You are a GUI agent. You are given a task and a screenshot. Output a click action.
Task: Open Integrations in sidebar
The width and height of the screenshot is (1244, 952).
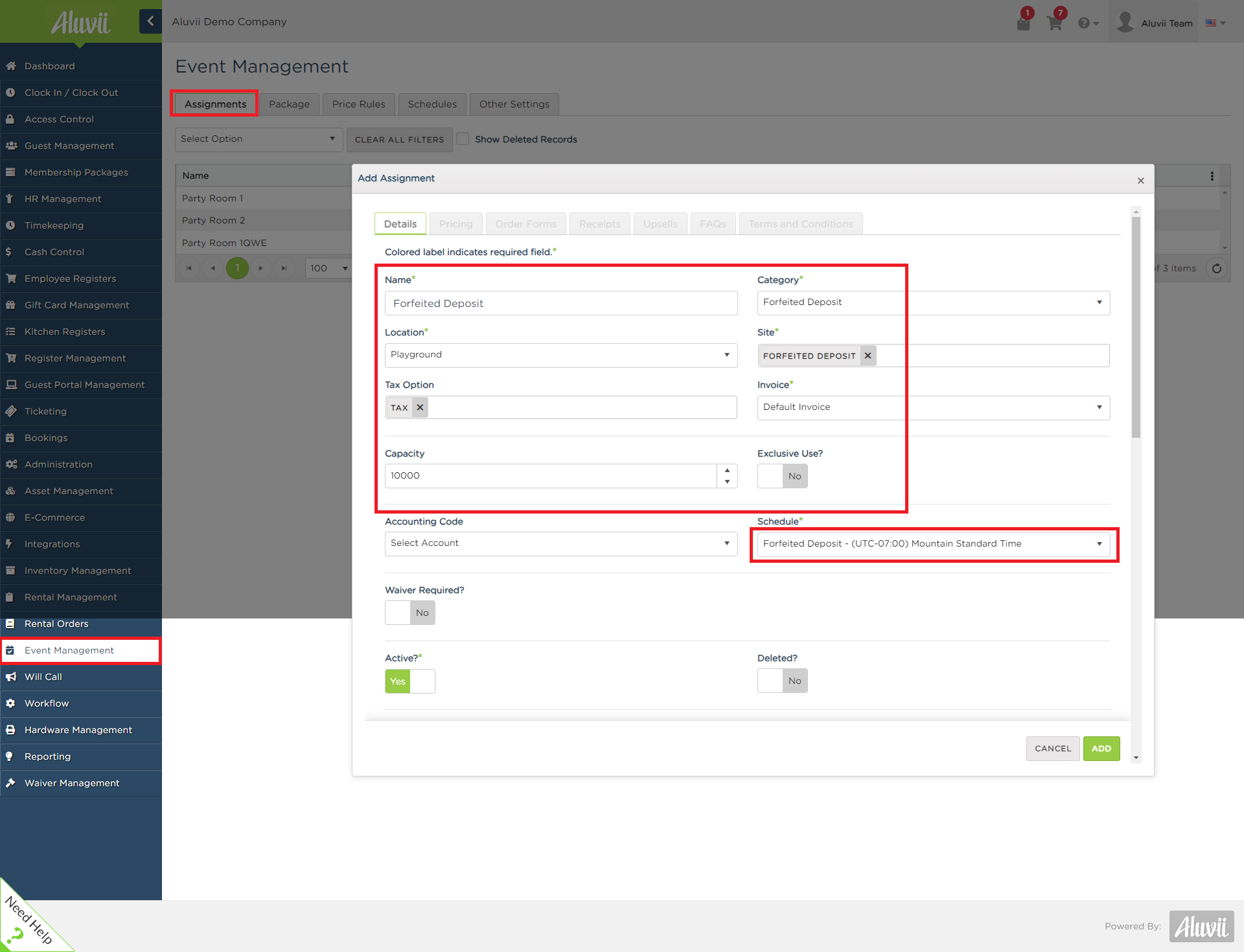coord(81,544)
